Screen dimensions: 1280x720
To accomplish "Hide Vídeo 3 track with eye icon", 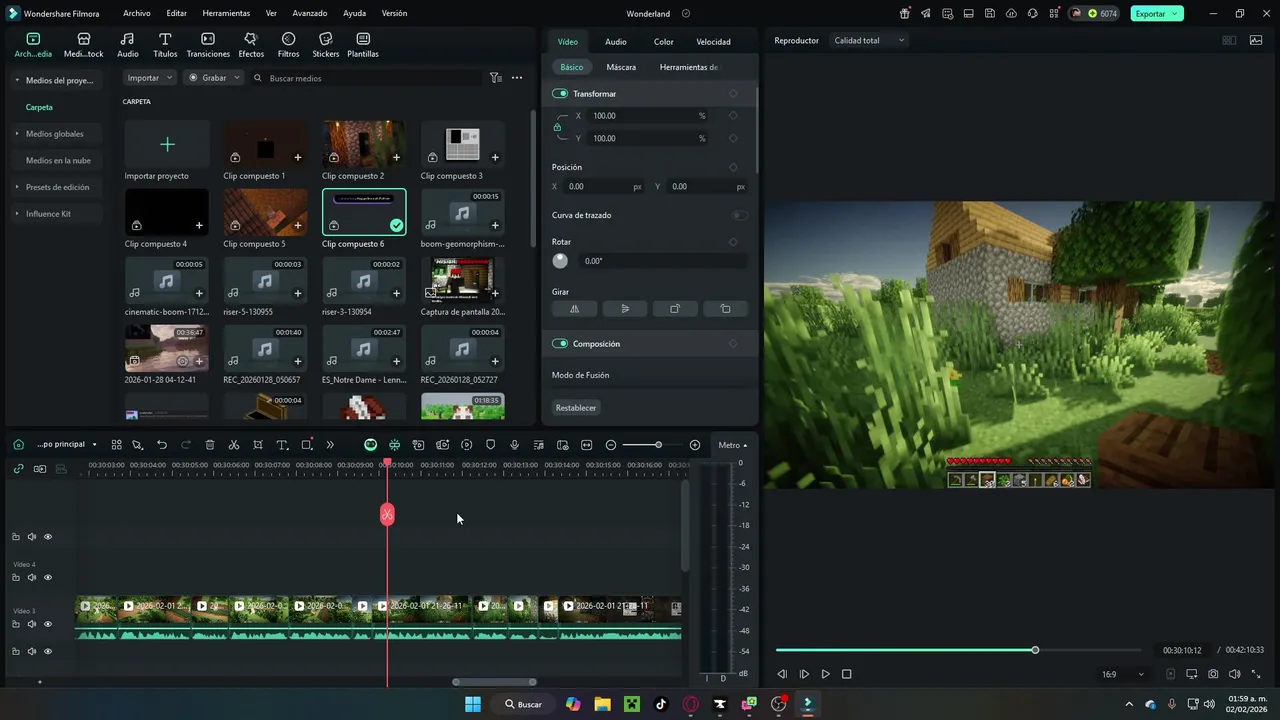I will 47,624.
